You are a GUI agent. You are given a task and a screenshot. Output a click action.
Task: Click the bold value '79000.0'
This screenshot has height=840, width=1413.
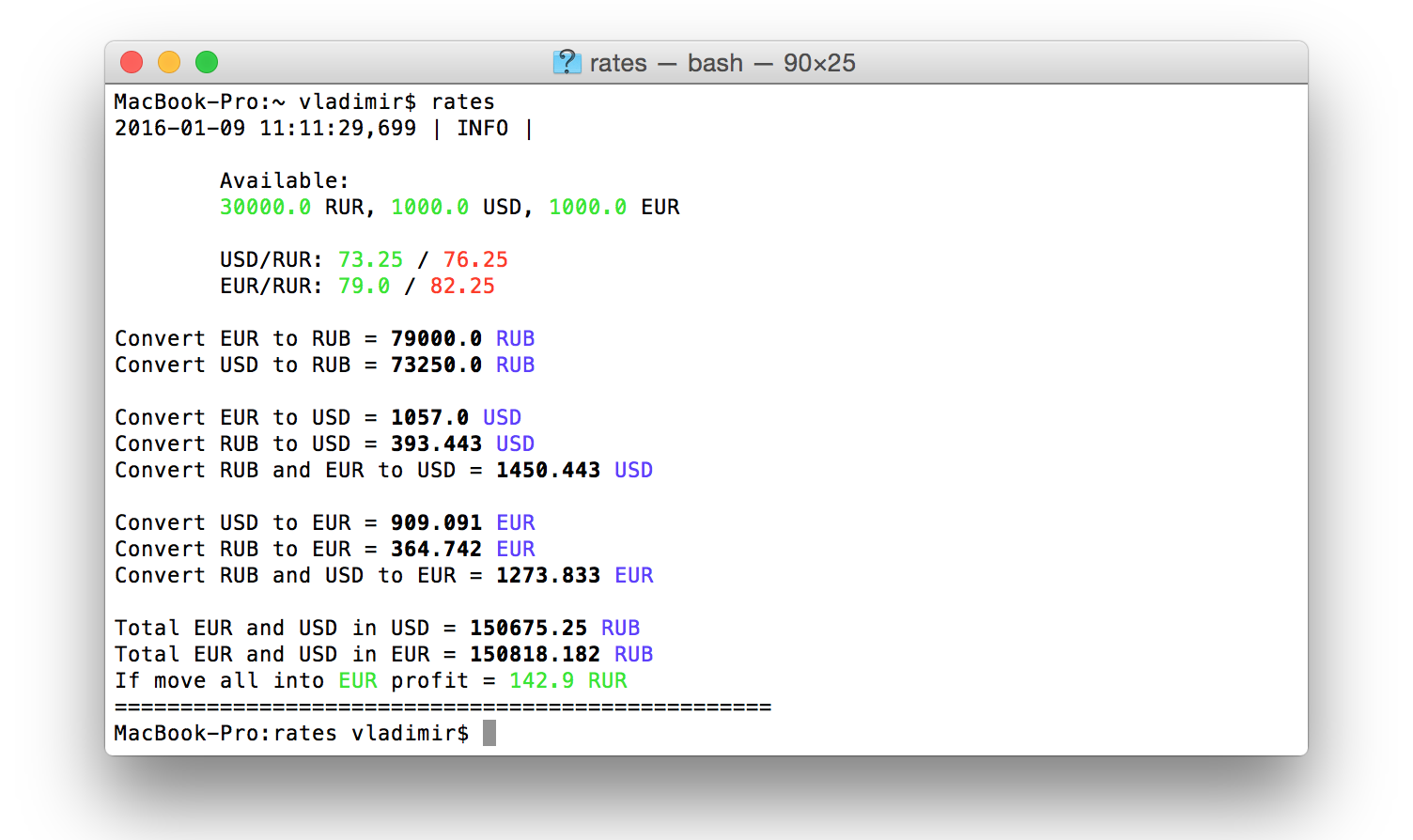[436, 338]
